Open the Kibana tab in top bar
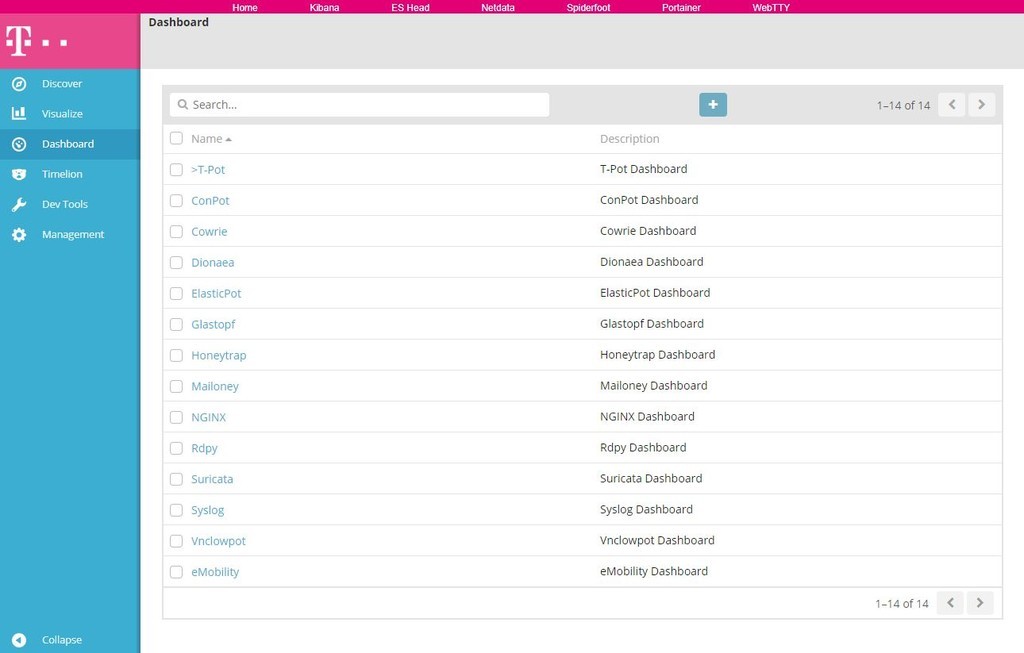The image size is (1024, 653). point(325,8)
